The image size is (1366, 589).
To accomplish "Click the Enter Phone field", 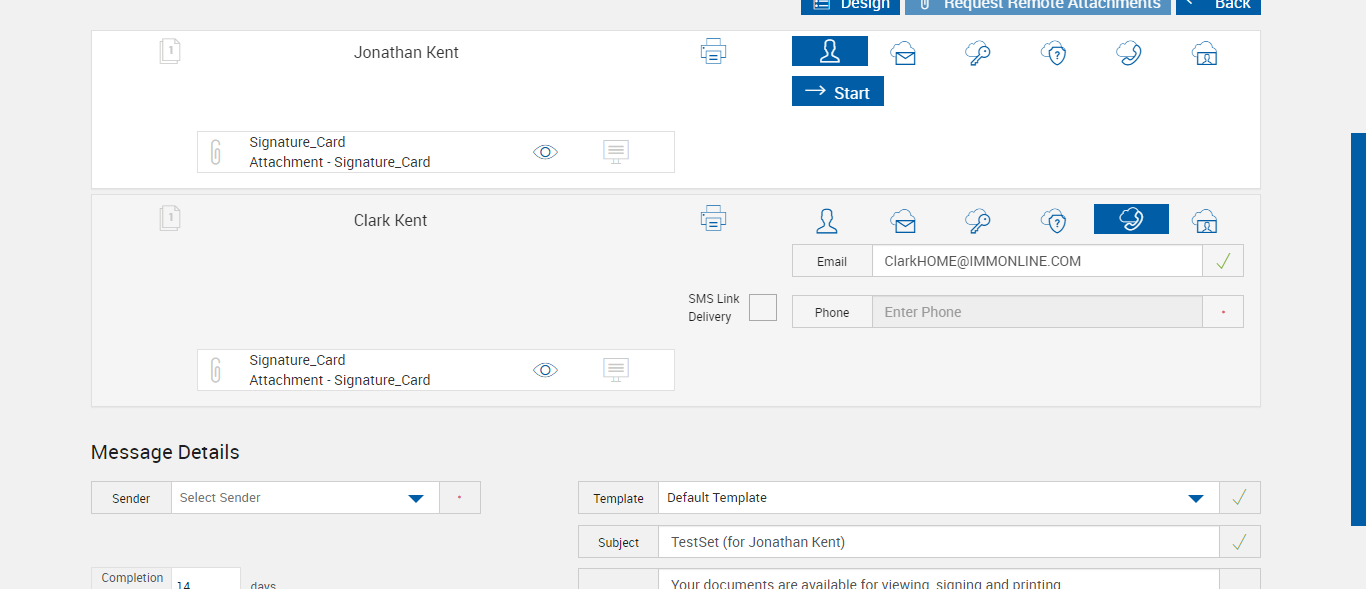I will (x=1037, y=312).
